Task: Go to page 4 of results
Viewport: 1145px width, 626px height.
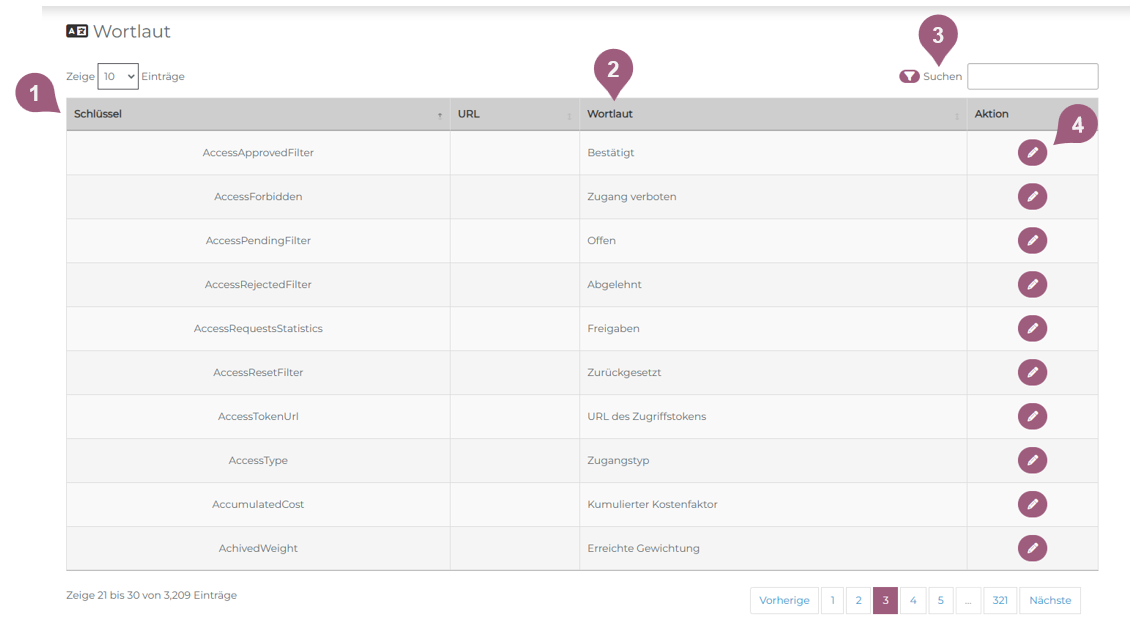Action: (912, 601)
